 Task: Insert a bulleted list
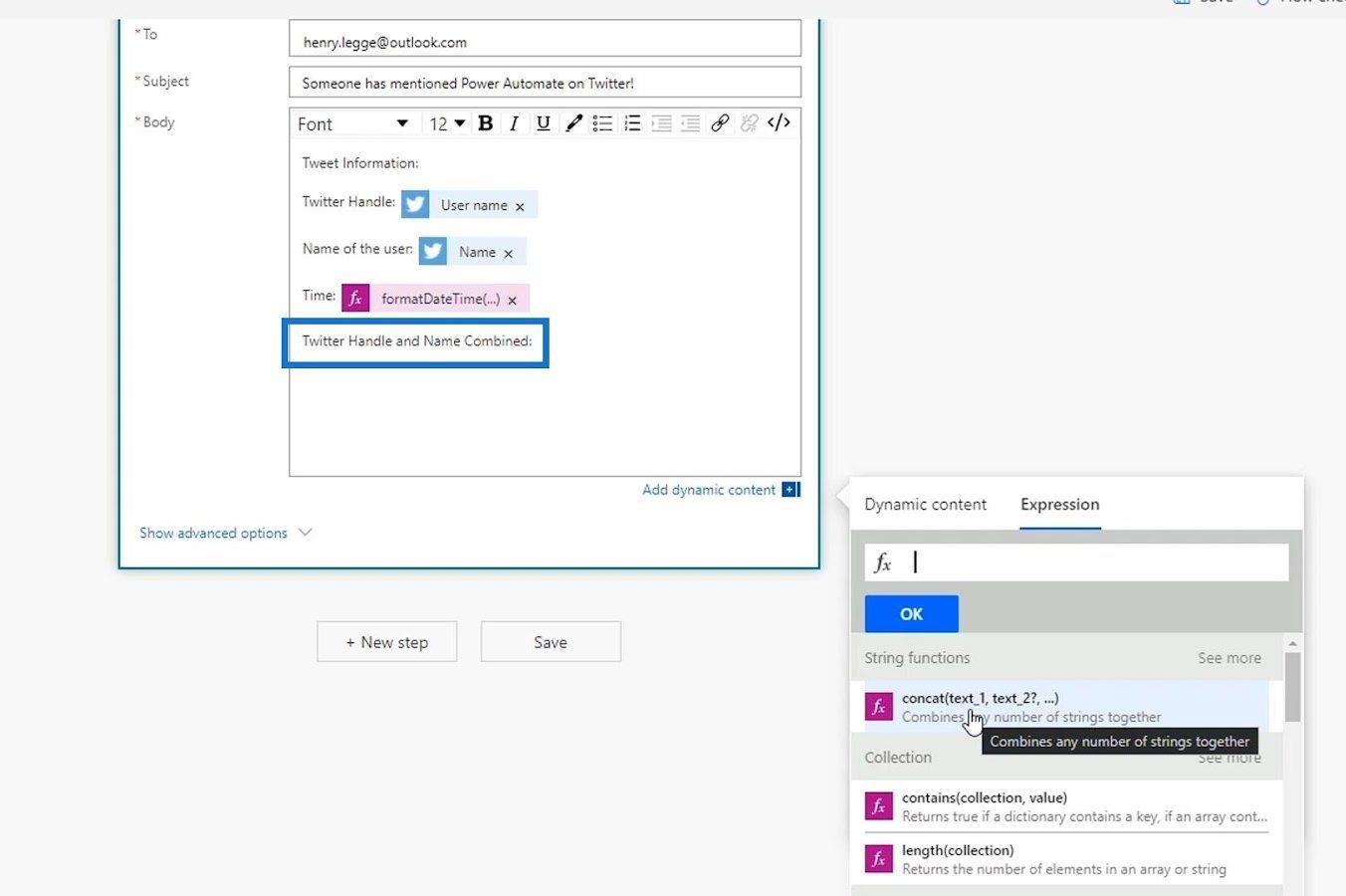pos(602,123)
